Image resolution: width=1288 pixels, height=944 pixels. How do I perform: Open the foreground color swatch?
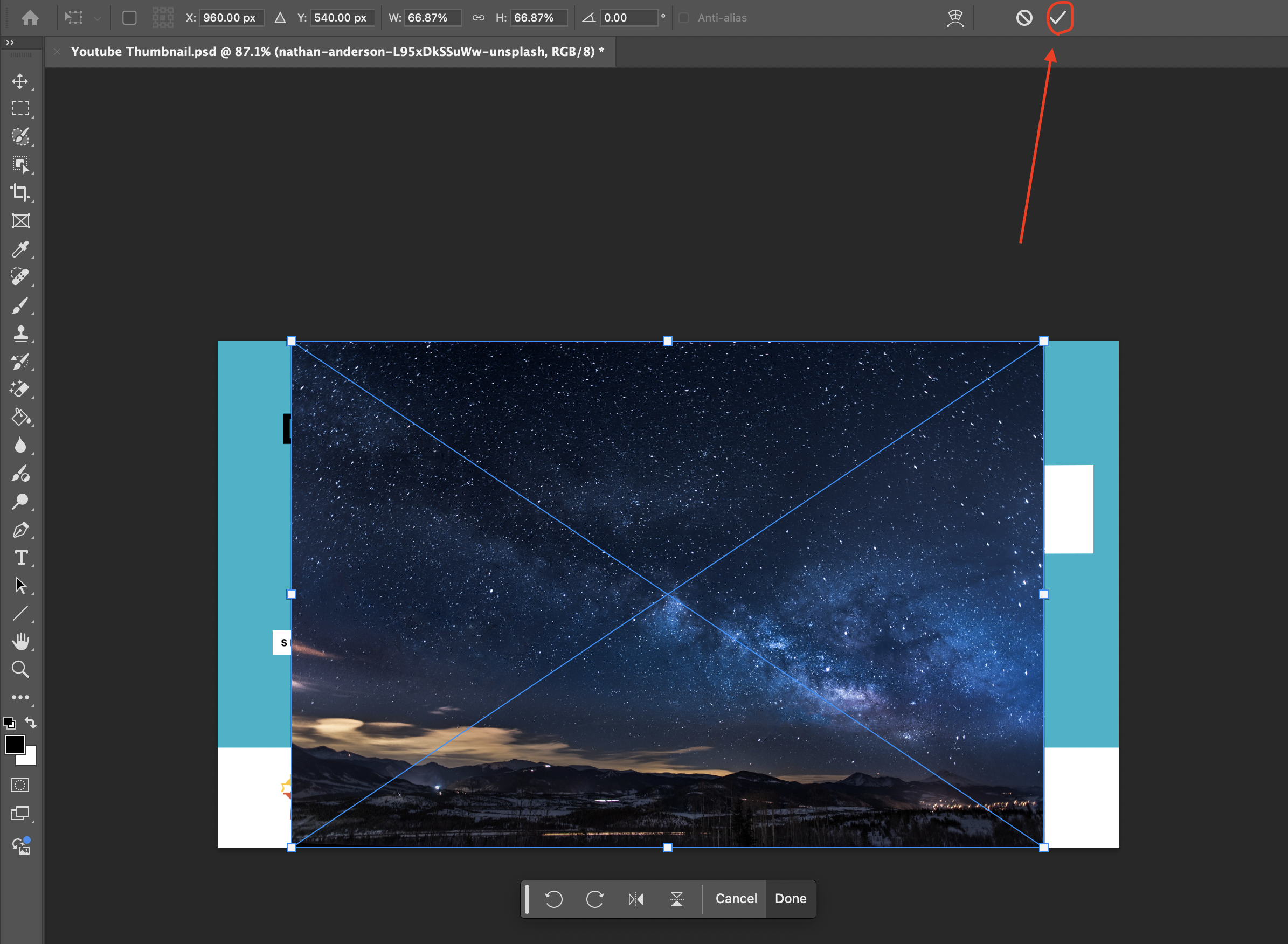15,745
